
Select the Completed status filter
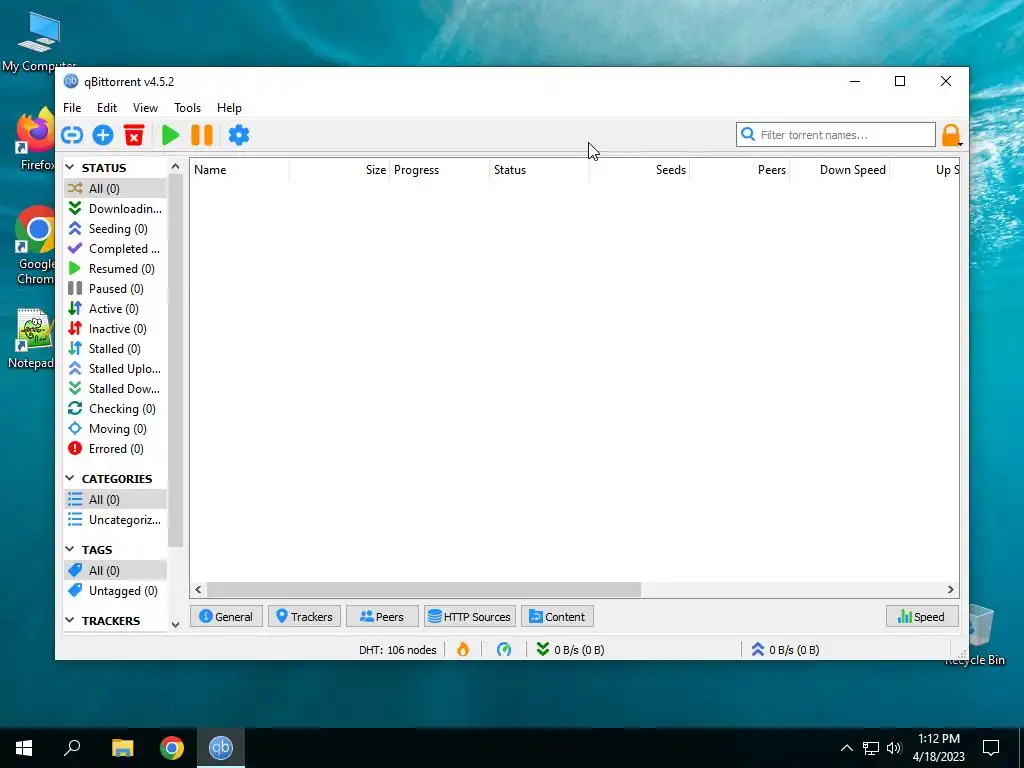pos(115,249)
